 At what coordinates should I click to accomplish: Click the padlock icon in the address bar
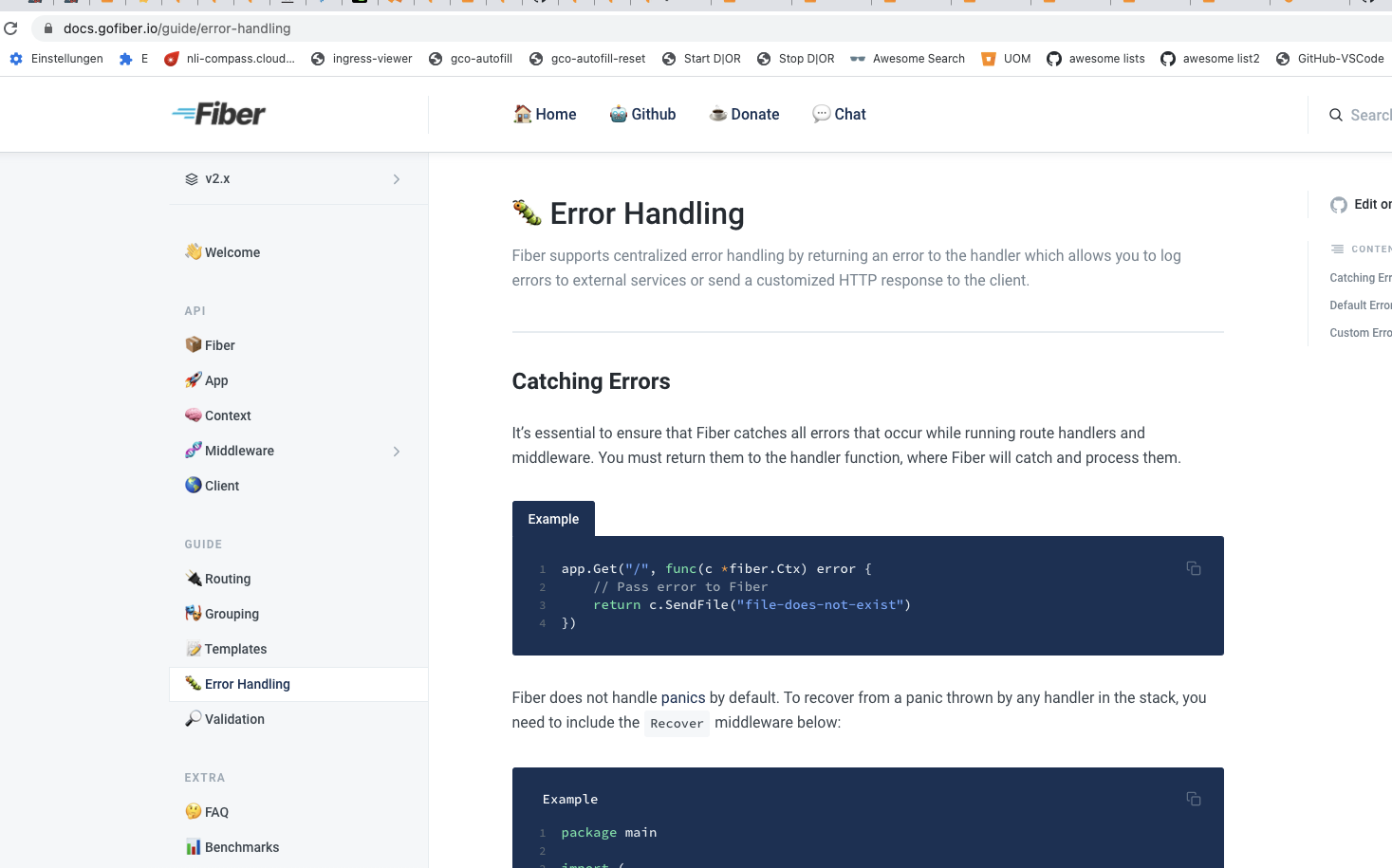(47, 28)
